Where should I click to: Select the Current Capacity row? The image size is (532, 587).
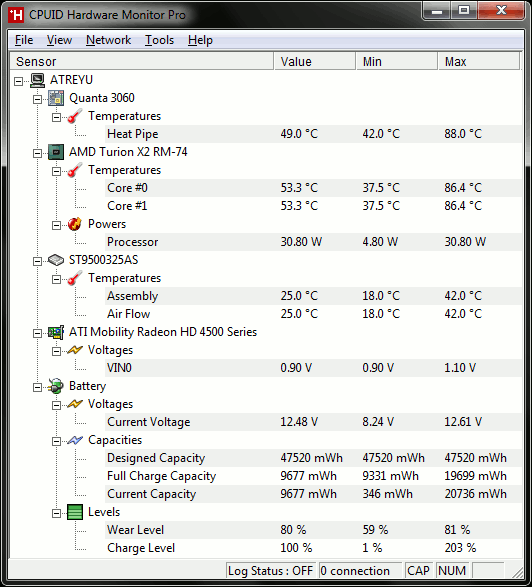pyautogui.click(x=314, y=494)
